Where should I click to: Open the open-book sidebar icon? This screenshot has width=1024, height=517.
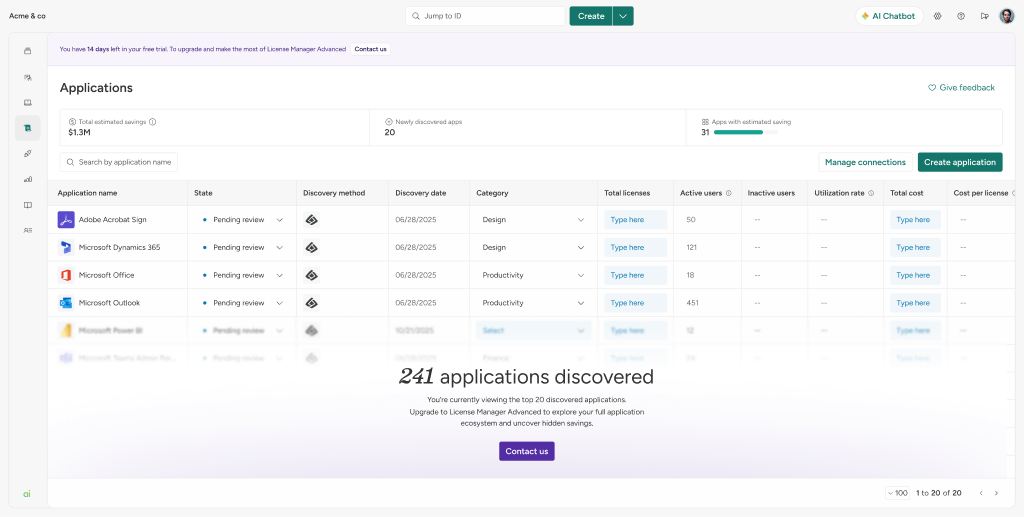[x=27, y=205]
